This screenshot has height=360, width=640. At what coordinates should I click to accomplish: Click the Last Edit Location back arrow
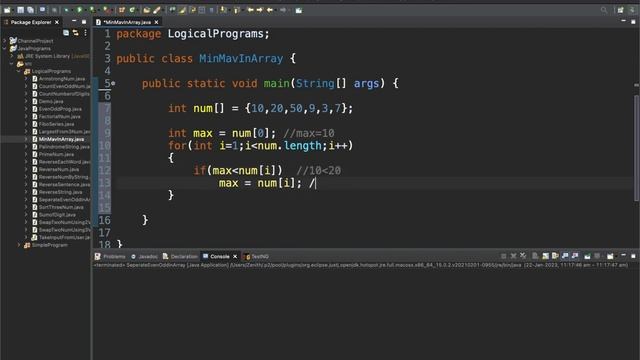click(250, 10)
